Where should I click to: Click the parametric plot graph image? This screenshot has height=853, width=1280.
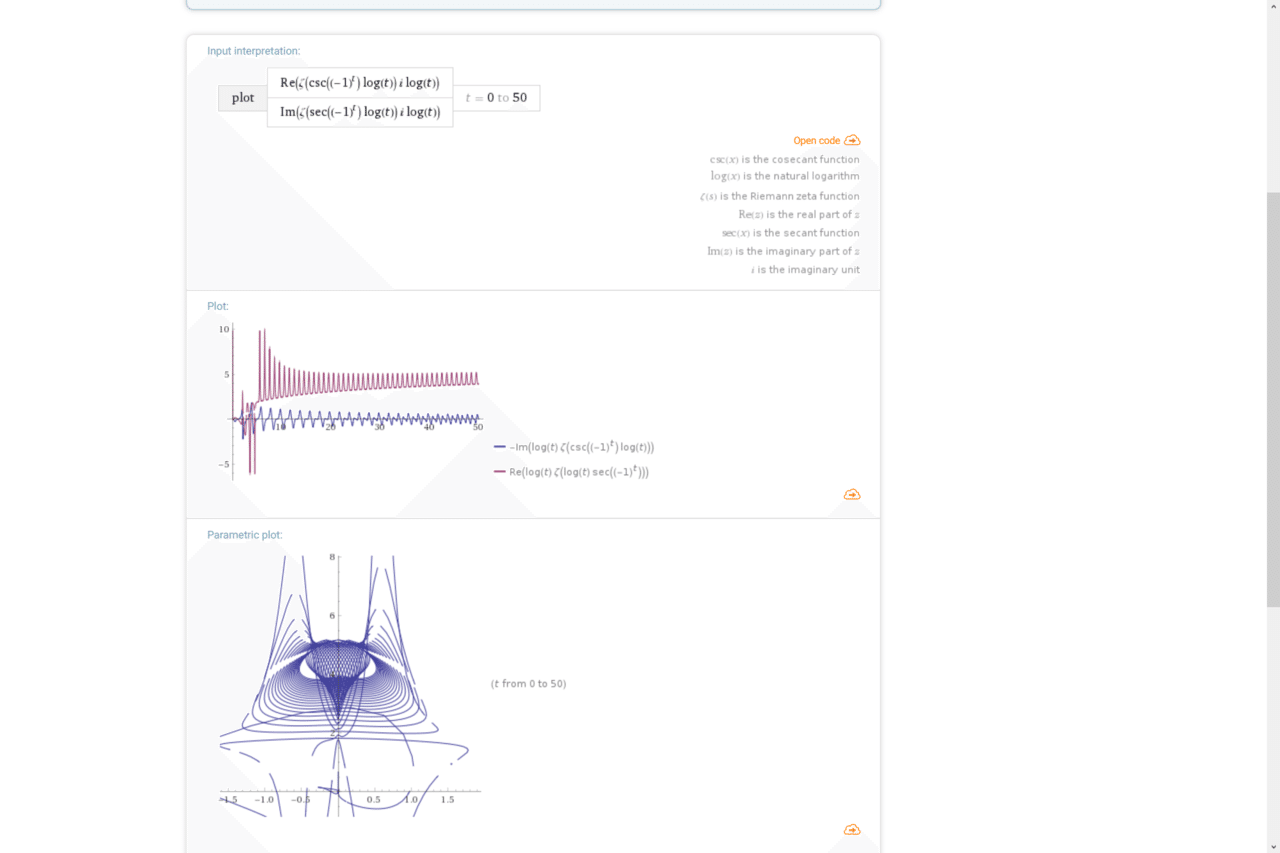350,685
